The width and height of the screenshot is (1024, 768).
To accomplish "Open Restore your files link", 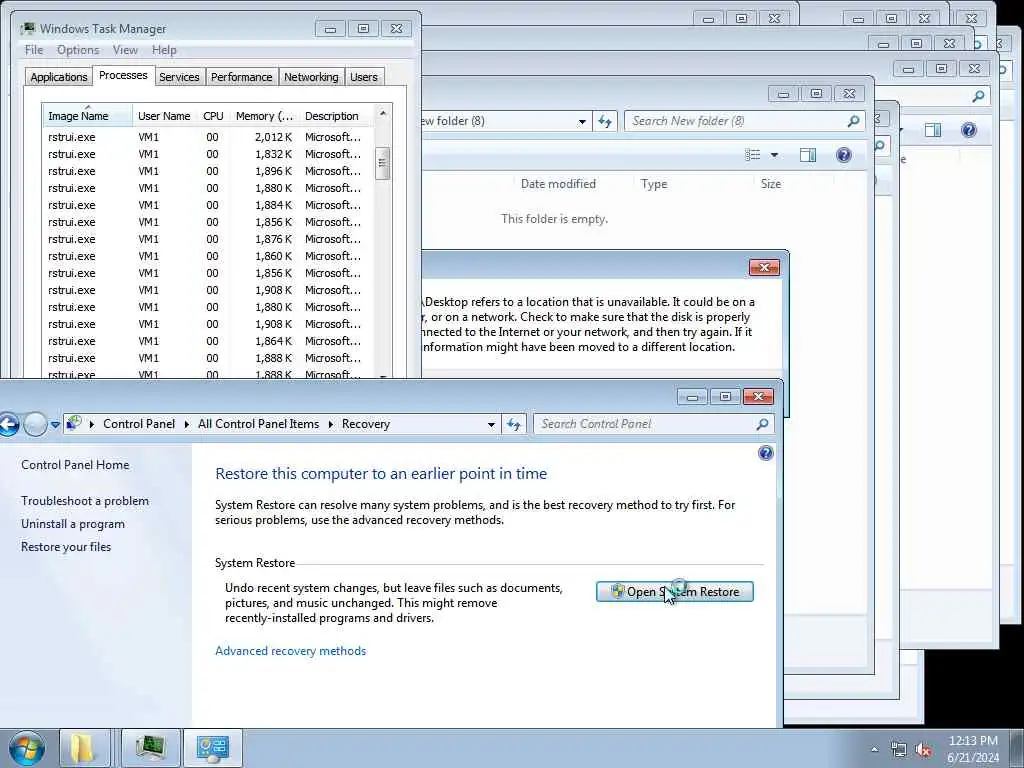I will (66, 547).
